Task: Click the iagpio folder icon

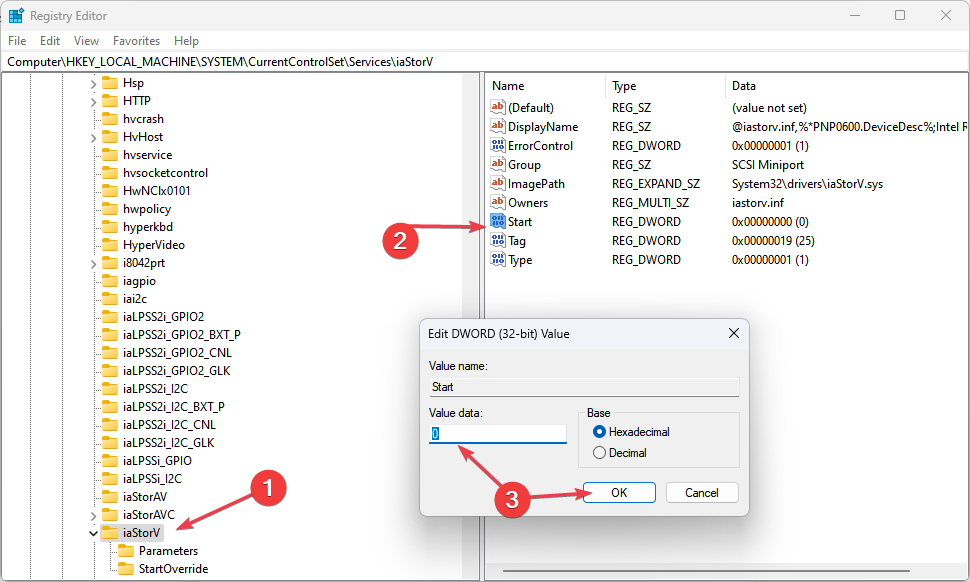Action: click(x=109, y=281)
